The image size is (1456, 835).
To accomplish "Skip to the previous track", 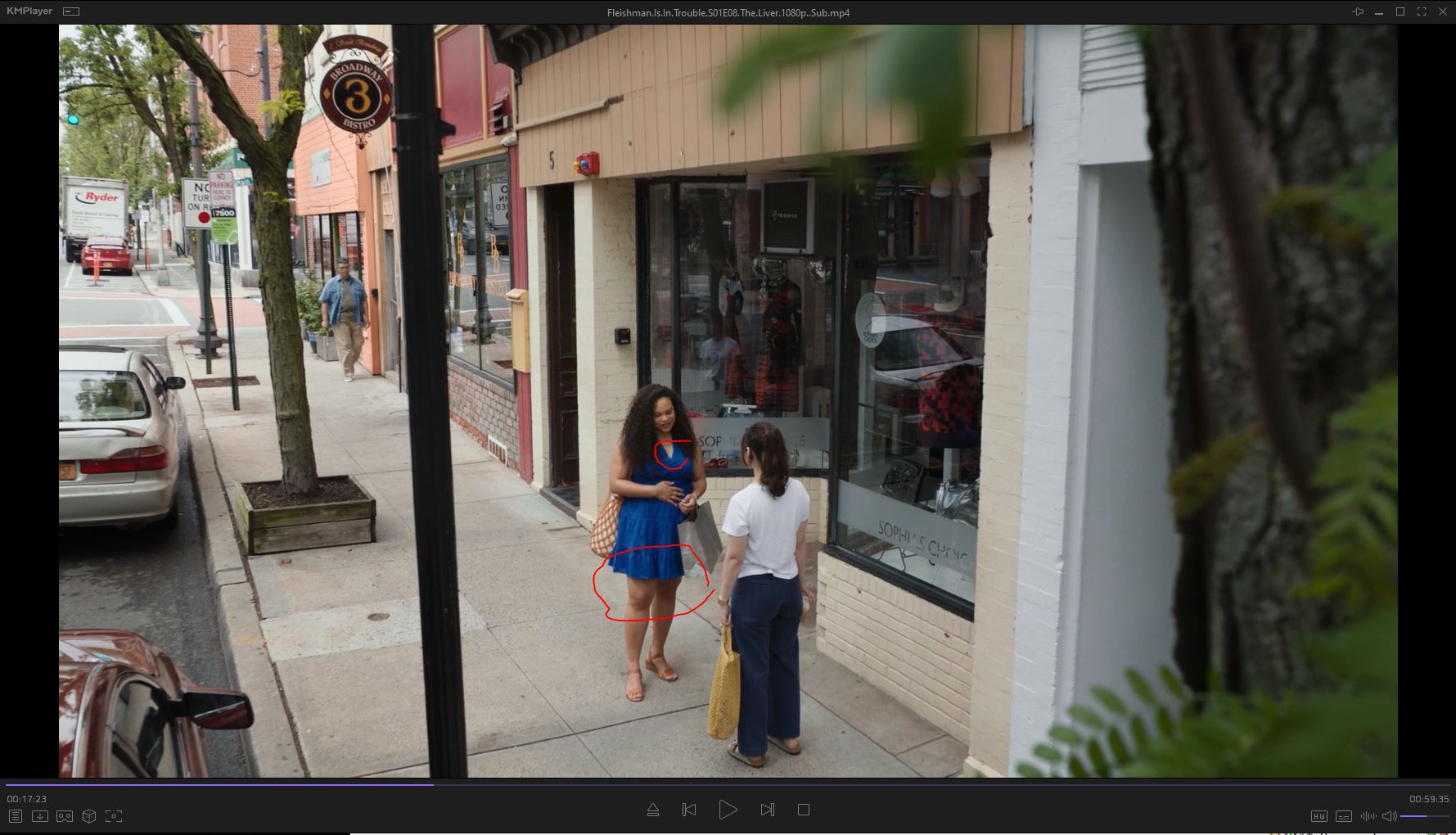I will click(x=689, y=810).
